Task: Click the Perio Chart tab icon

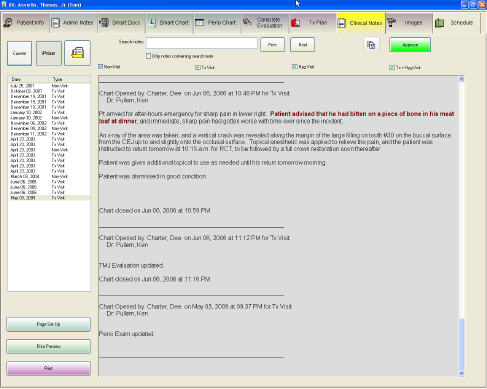Action: 200,23
